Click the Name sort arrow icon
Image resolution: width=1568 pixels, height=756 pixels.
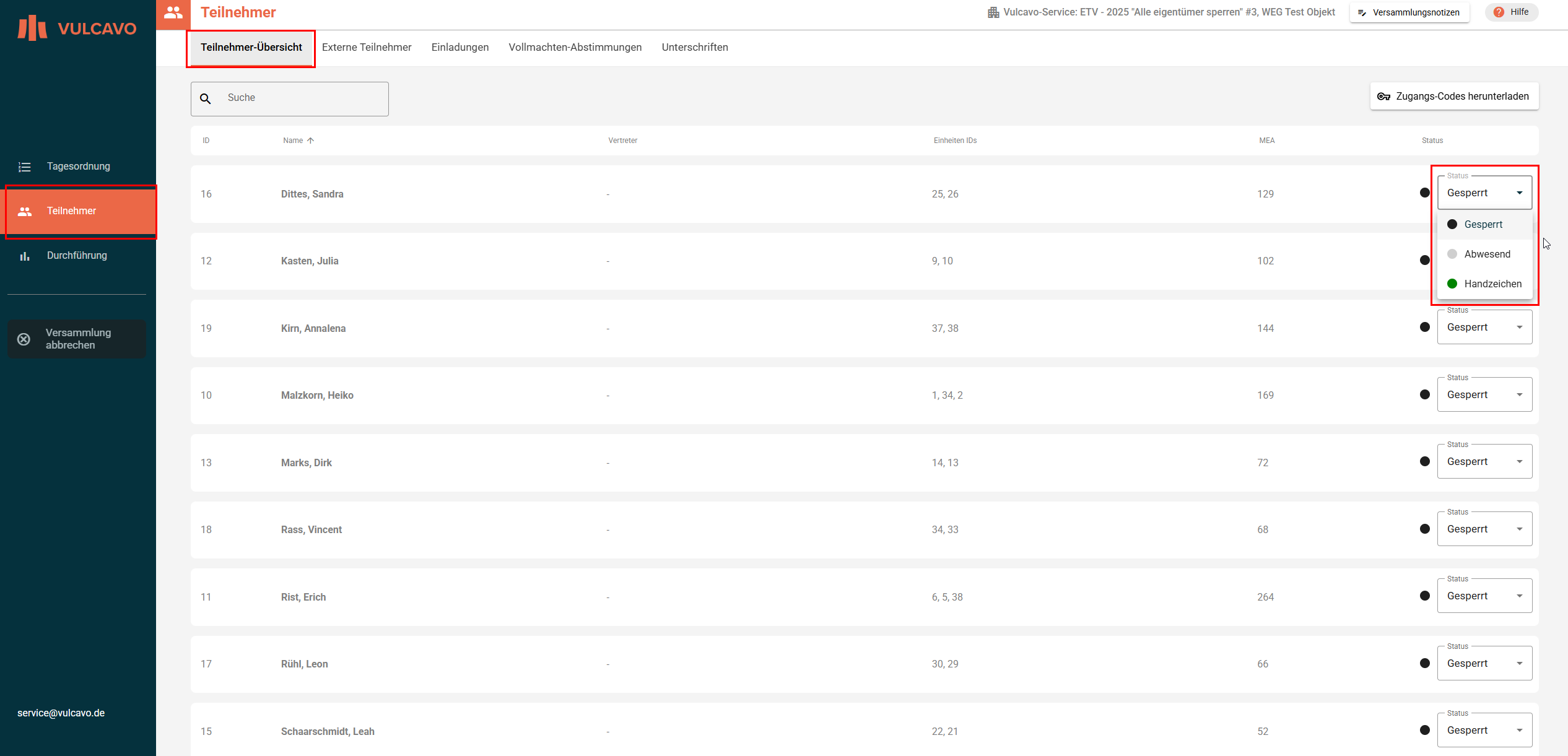pyautogui.click(x=311, y=141)
